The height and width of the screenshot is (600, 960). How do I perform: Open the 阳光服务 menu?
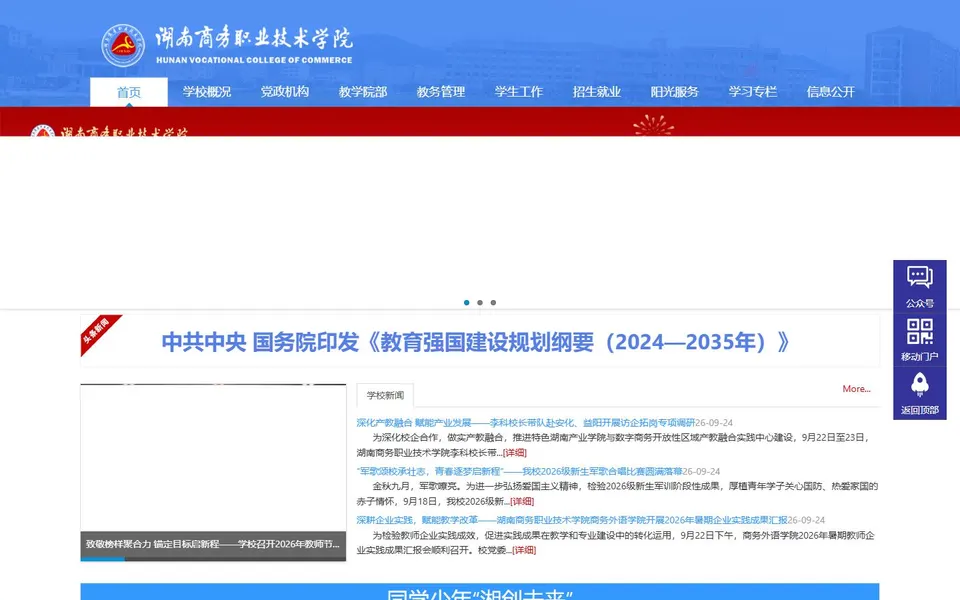point(675,92)
